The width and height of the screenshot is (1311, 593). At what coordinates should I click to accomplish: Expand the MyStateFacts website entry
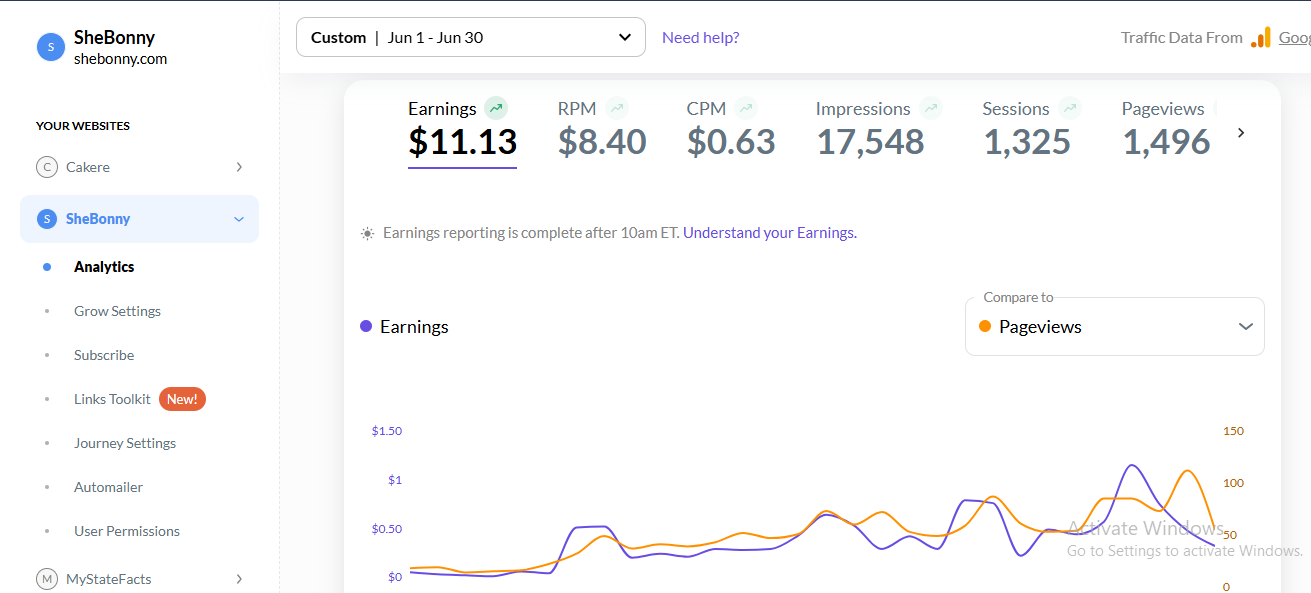(239, 579)
